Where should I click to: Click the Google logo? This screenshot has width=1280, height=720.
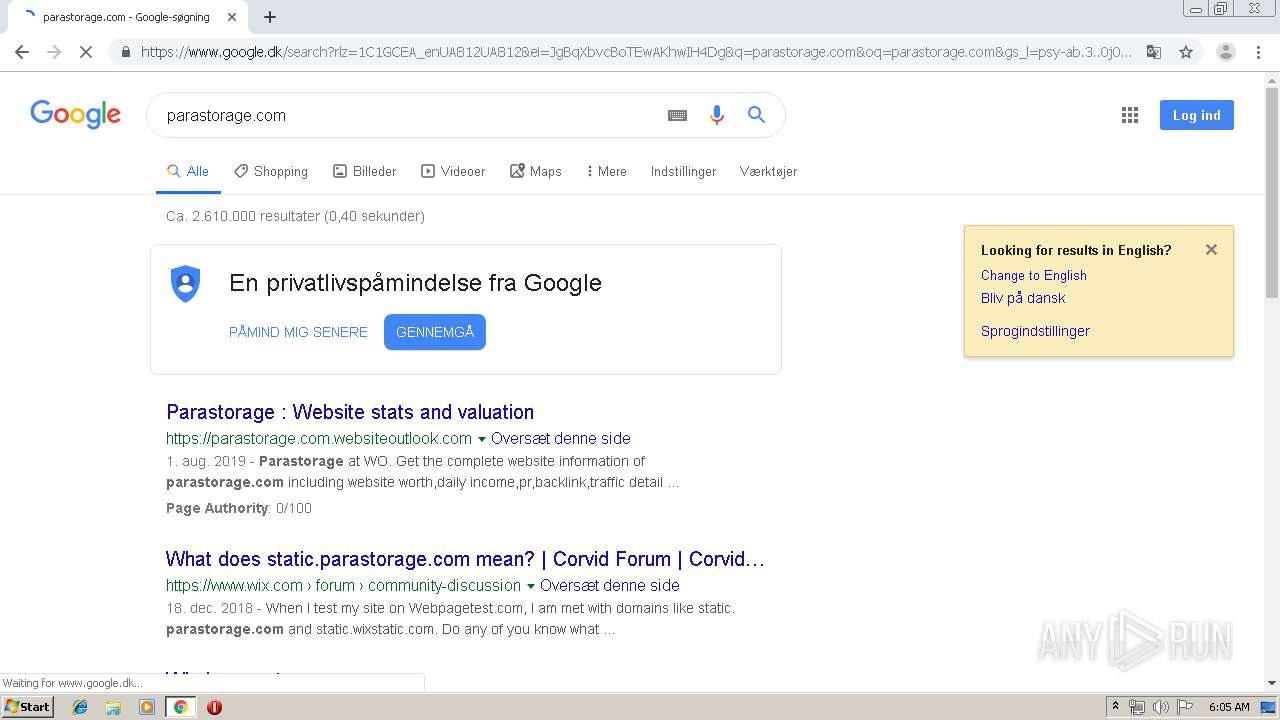(75, 114)
